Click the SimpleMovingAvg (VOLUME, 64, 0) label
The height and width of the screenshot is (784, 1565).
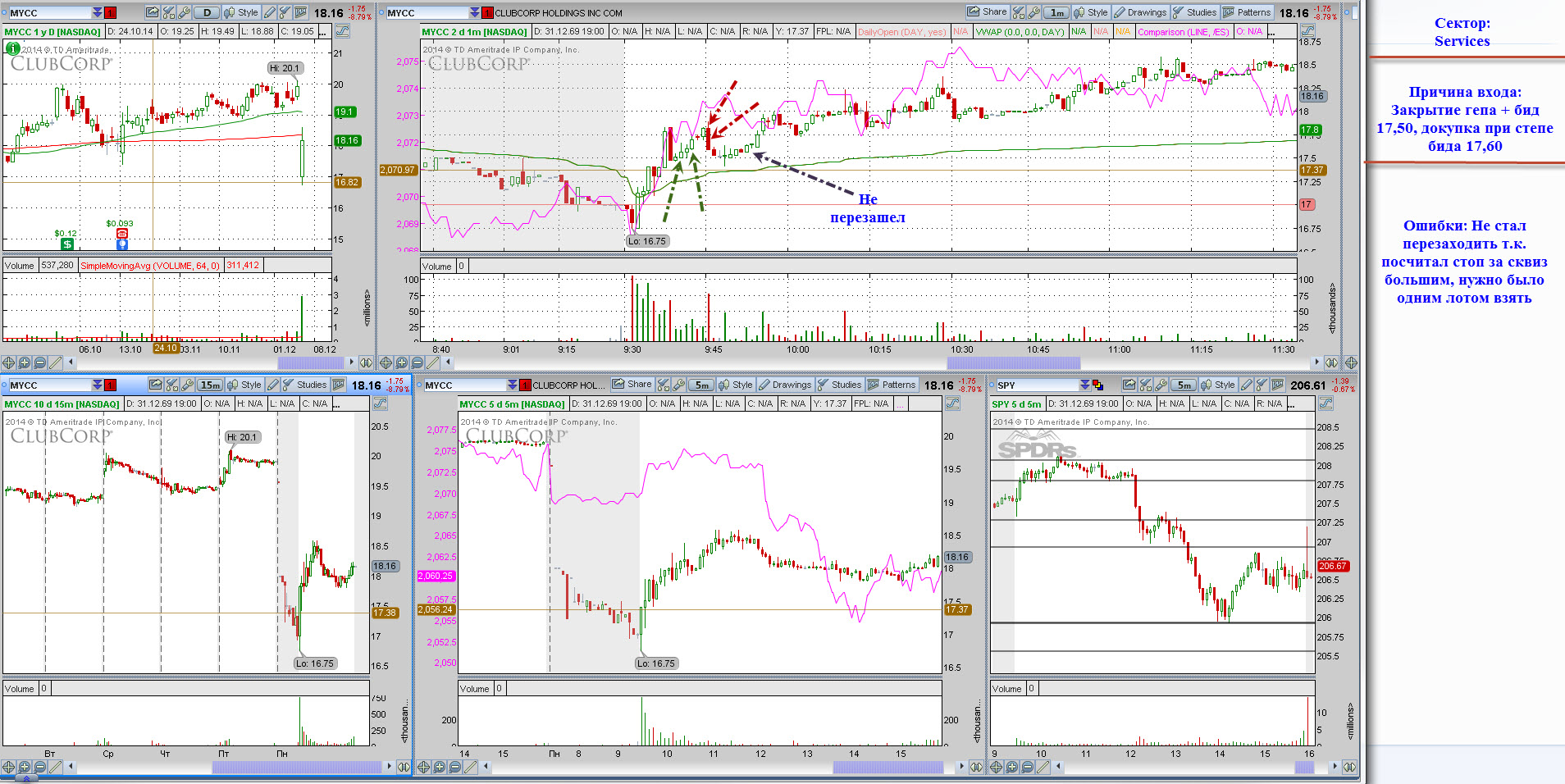(150, 266)
